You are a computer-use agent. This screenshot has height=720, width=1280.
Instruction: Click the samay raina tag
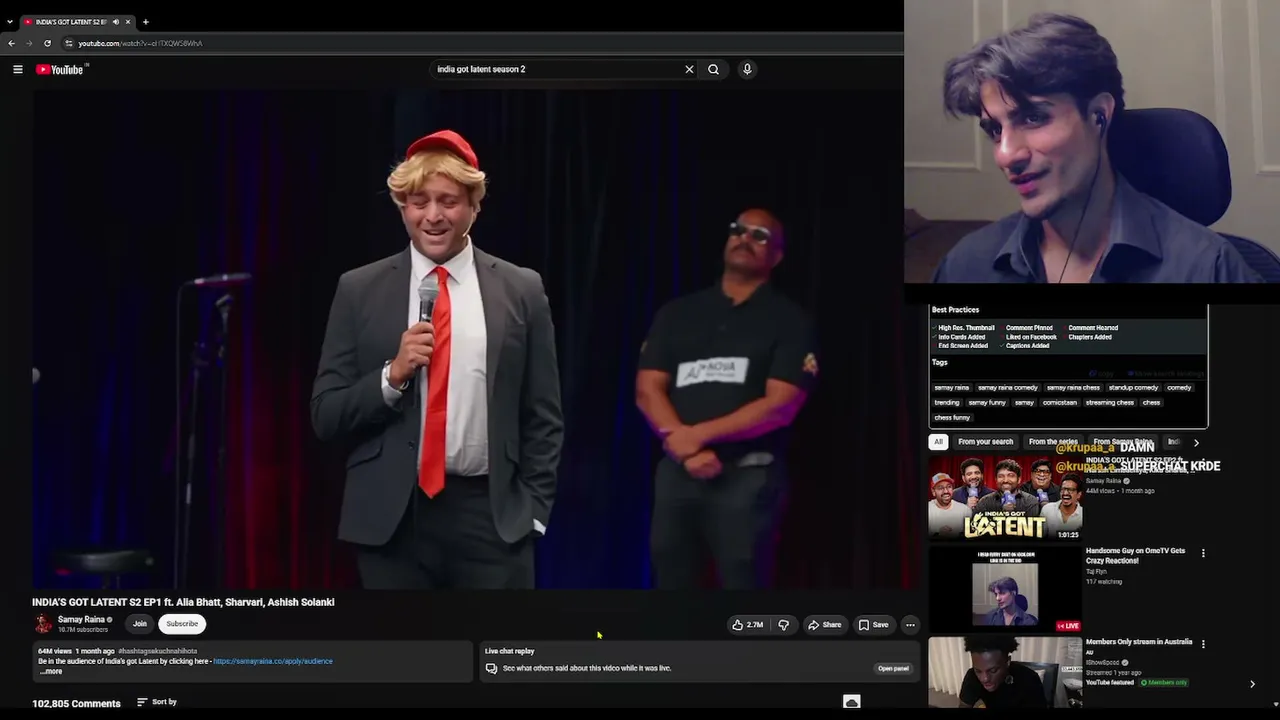point(951,388)
